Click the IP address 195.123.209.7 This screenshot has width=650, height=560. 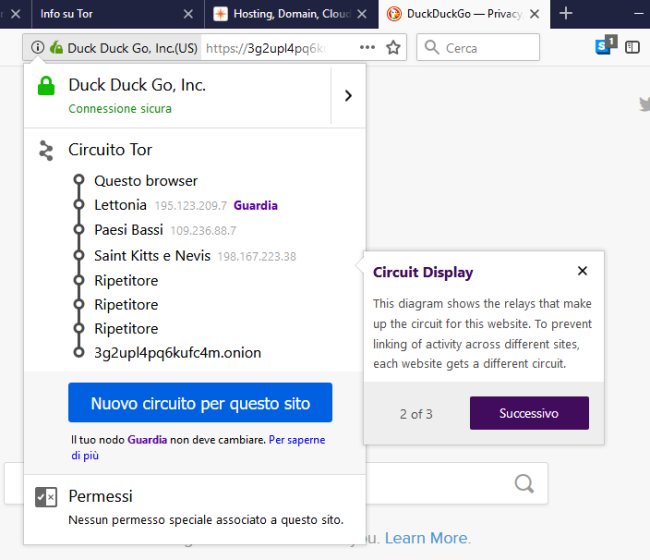tap(191, 206)
